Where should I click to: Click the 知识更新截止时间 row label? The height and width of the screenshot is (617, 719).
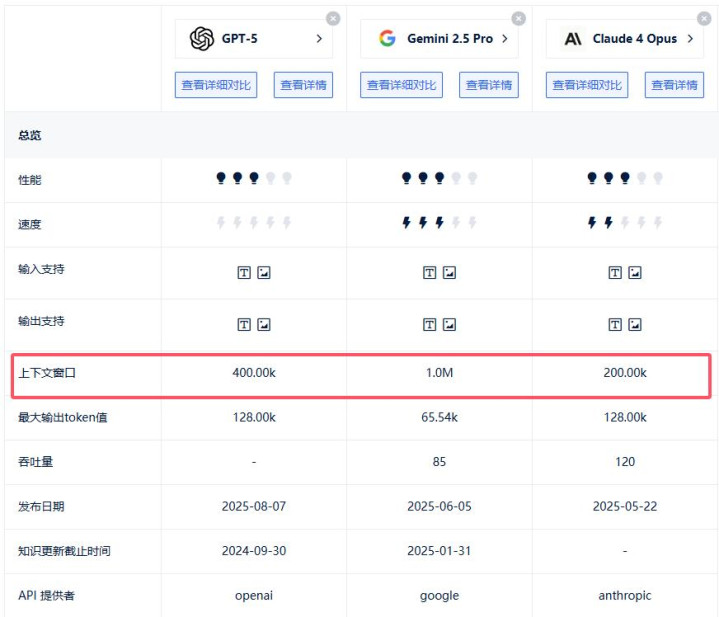[x=64, y=551]
